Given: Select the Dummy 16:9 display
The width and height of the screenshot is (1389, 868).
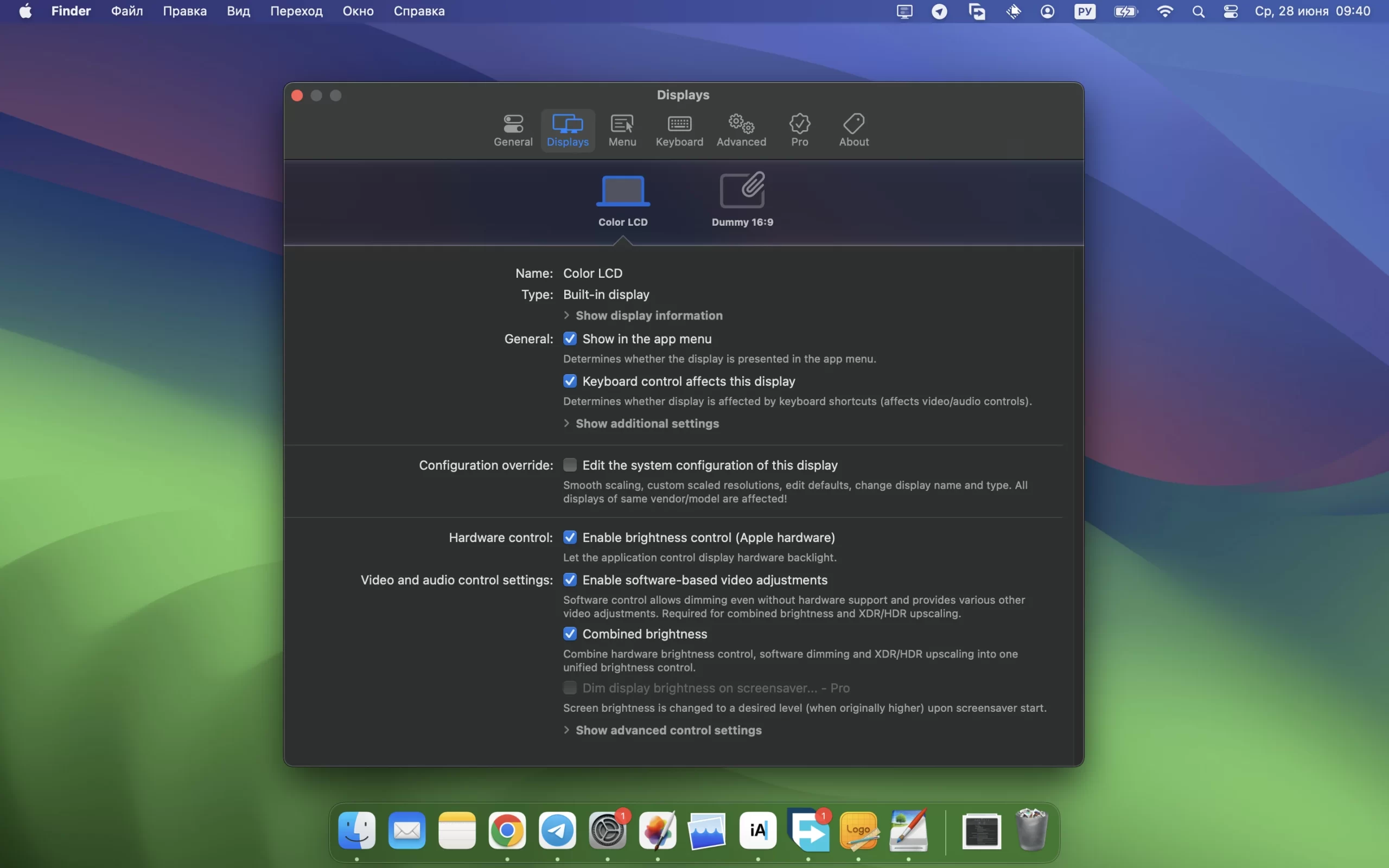Looking at the screenshot, I should pyautogui.click(x=742, y=199).
